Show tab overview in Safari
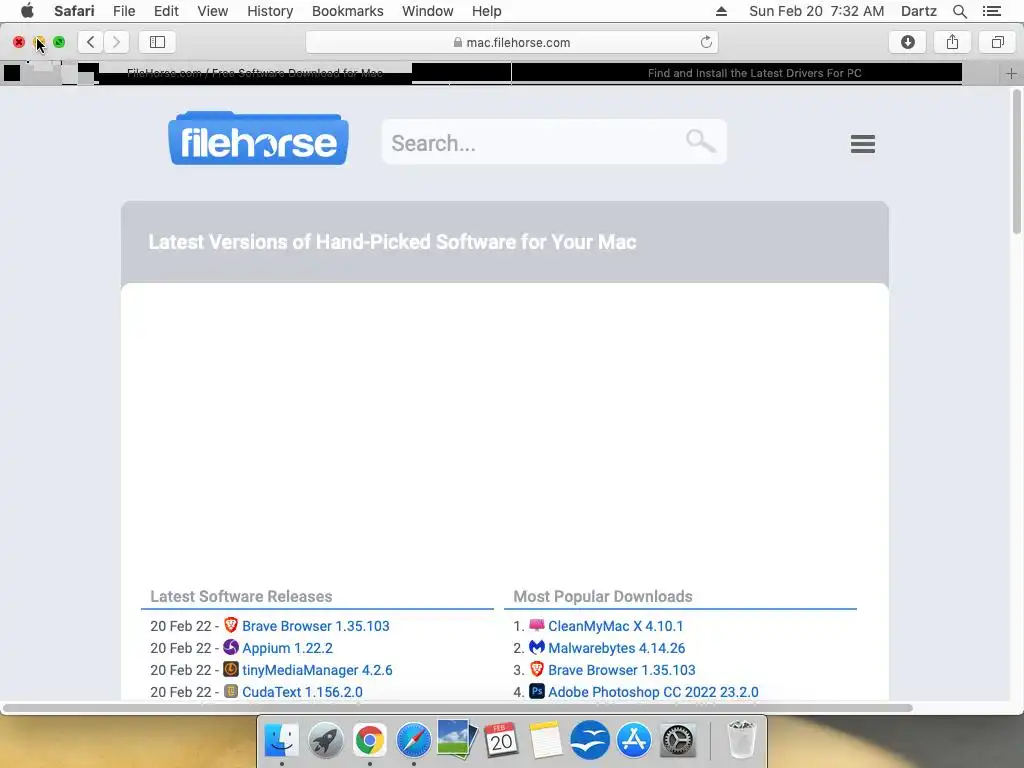Viewport: 1024px width, 768px height. 997,42
